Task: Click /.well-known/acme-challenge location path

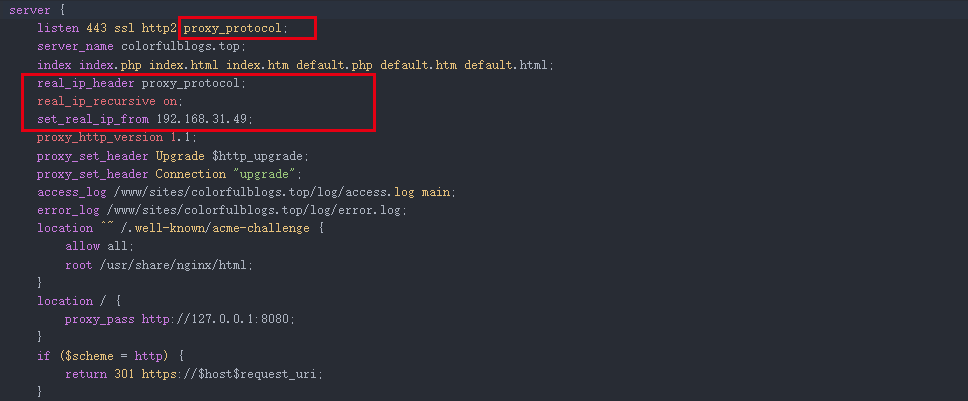Action: 215,228
